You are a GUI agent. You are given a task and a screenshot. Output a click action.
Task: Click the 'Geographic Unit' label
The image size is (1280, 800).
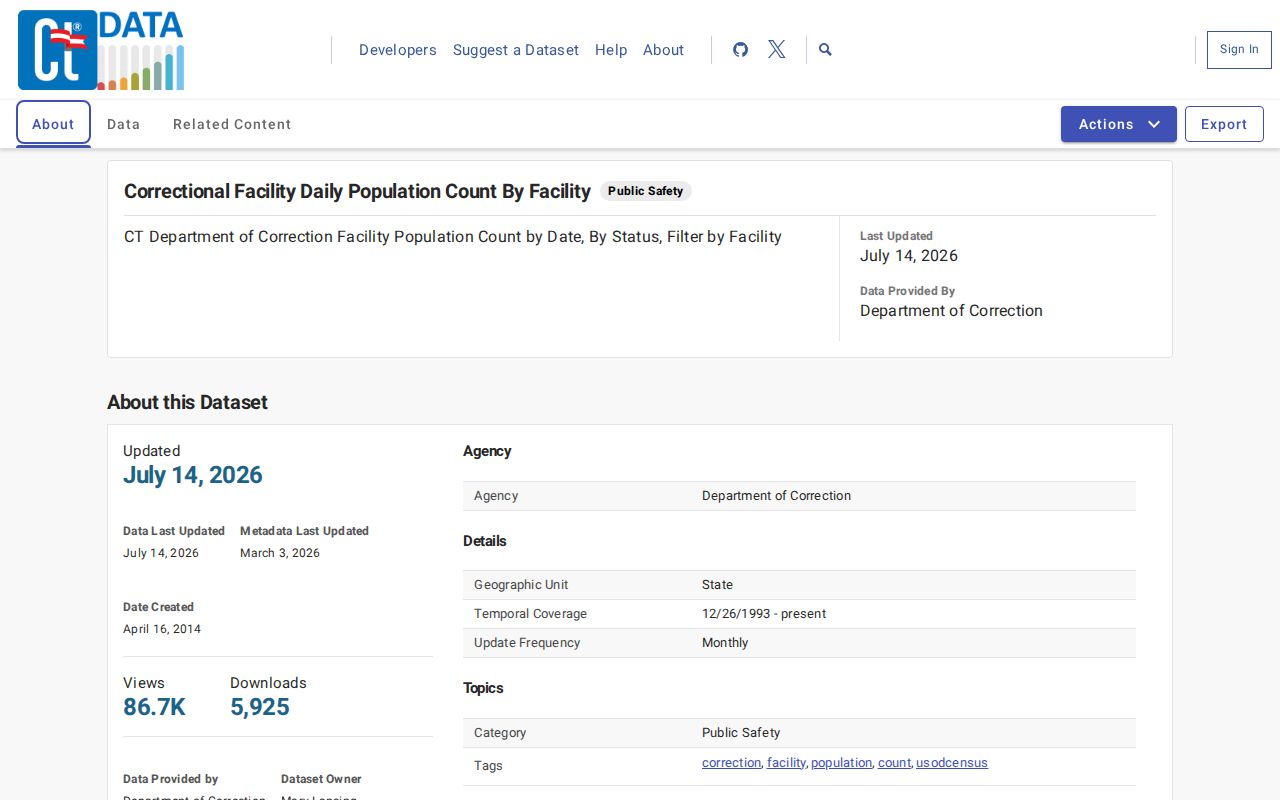[521, 585]
